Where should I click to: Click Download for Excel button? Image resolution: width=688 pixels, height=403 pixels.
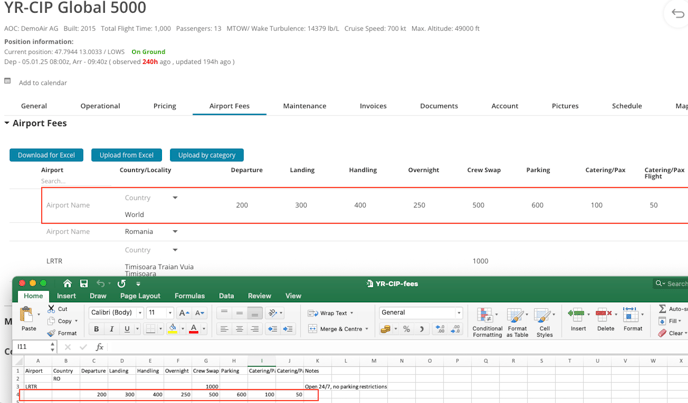pos(47,155)
